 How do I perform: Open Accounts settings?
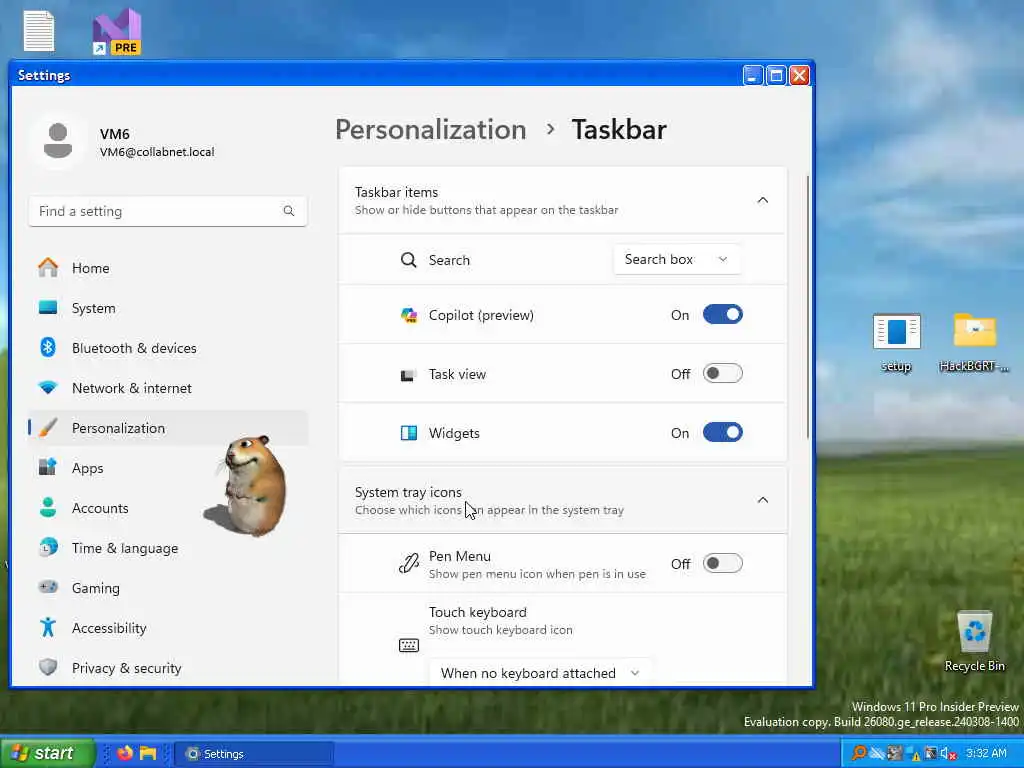click(168, 507)
